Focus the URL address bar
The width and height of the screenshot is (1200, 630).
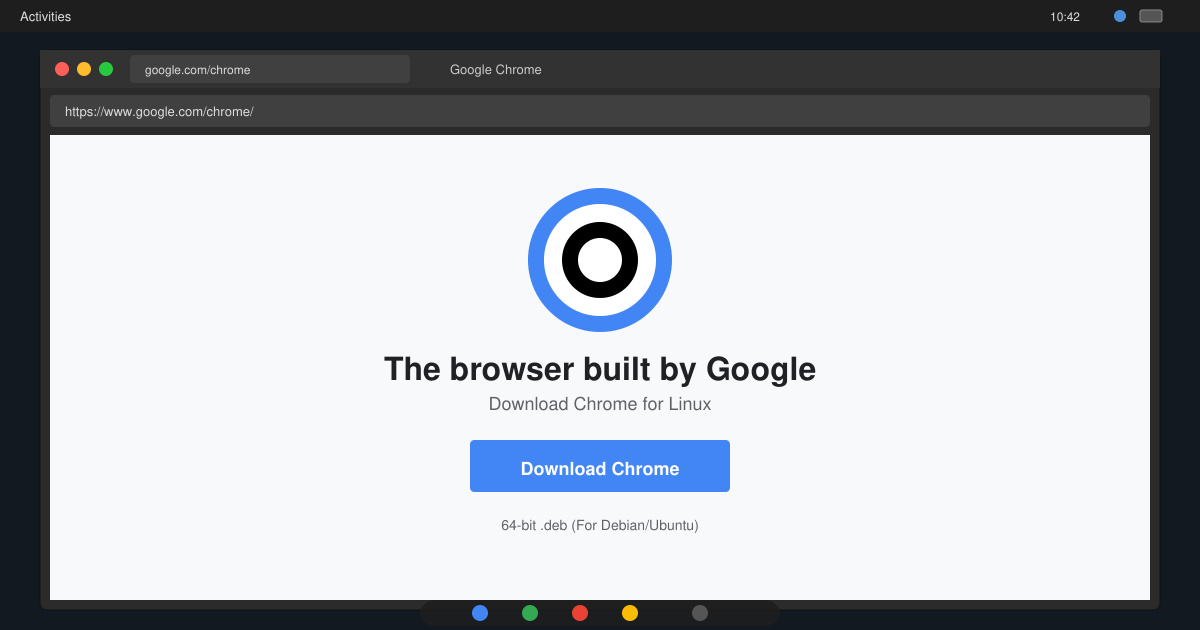tap(600, 111)
